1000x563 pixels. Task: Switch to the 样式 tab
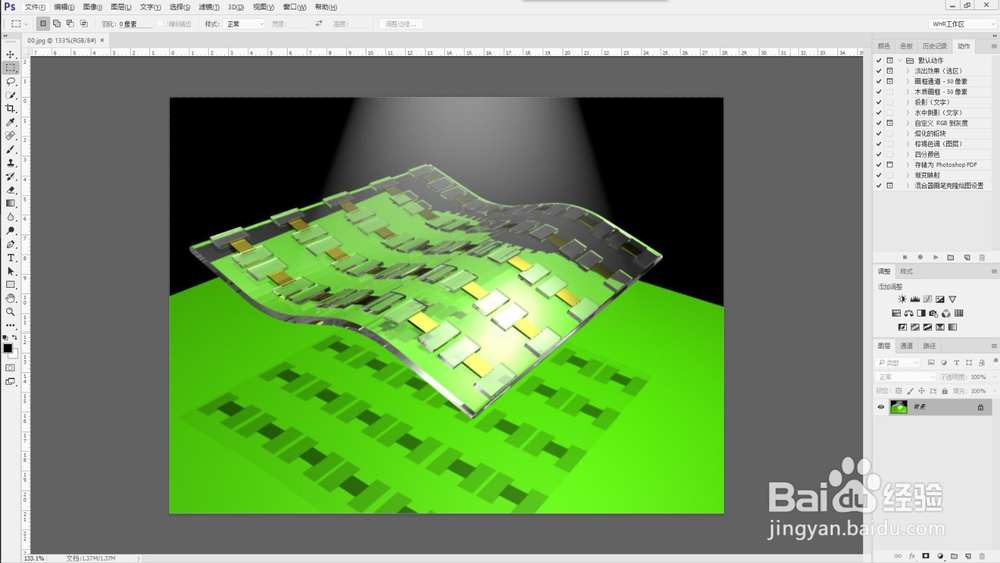click(x=906, y=271)
